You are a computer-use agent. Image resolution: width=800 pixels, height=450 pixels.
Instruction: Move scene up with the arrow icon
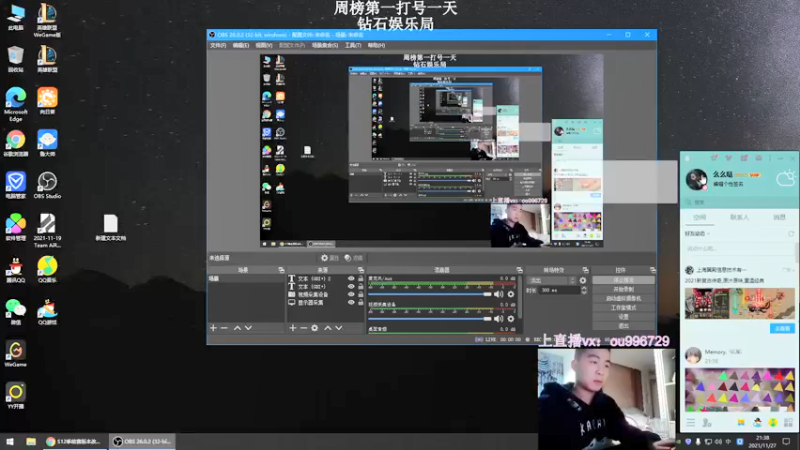(237, 328)
